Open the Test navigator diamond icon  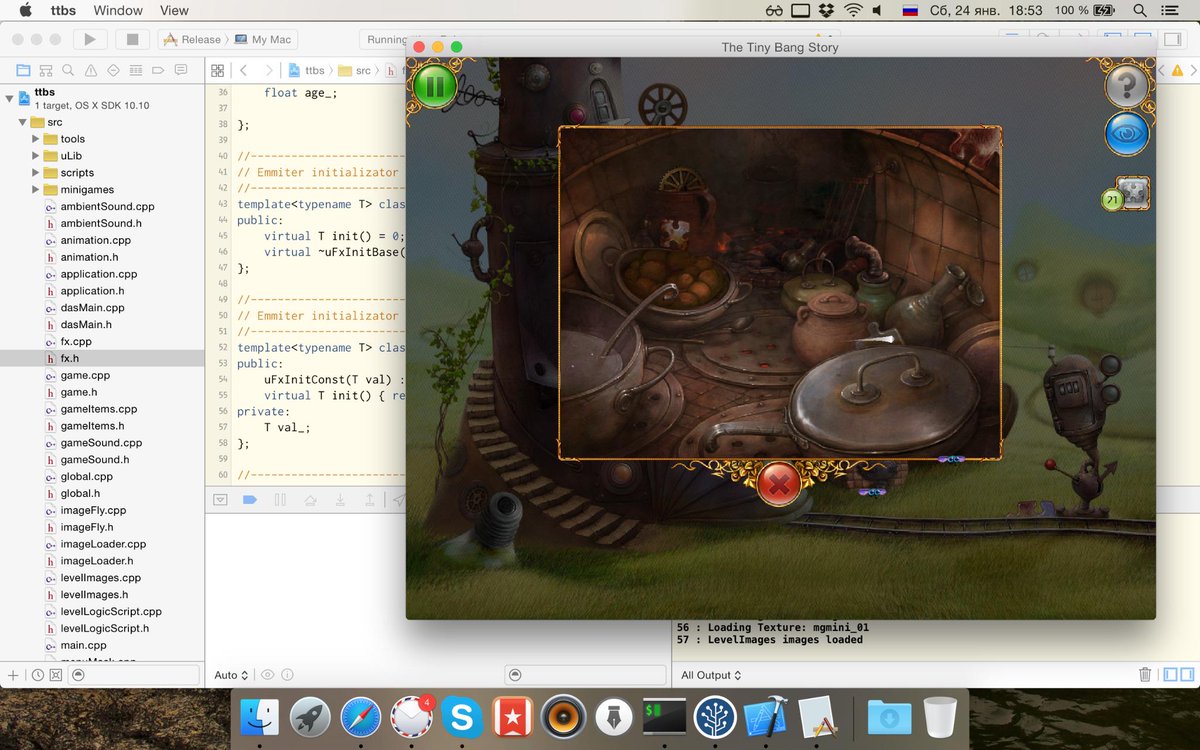point(113,70)
